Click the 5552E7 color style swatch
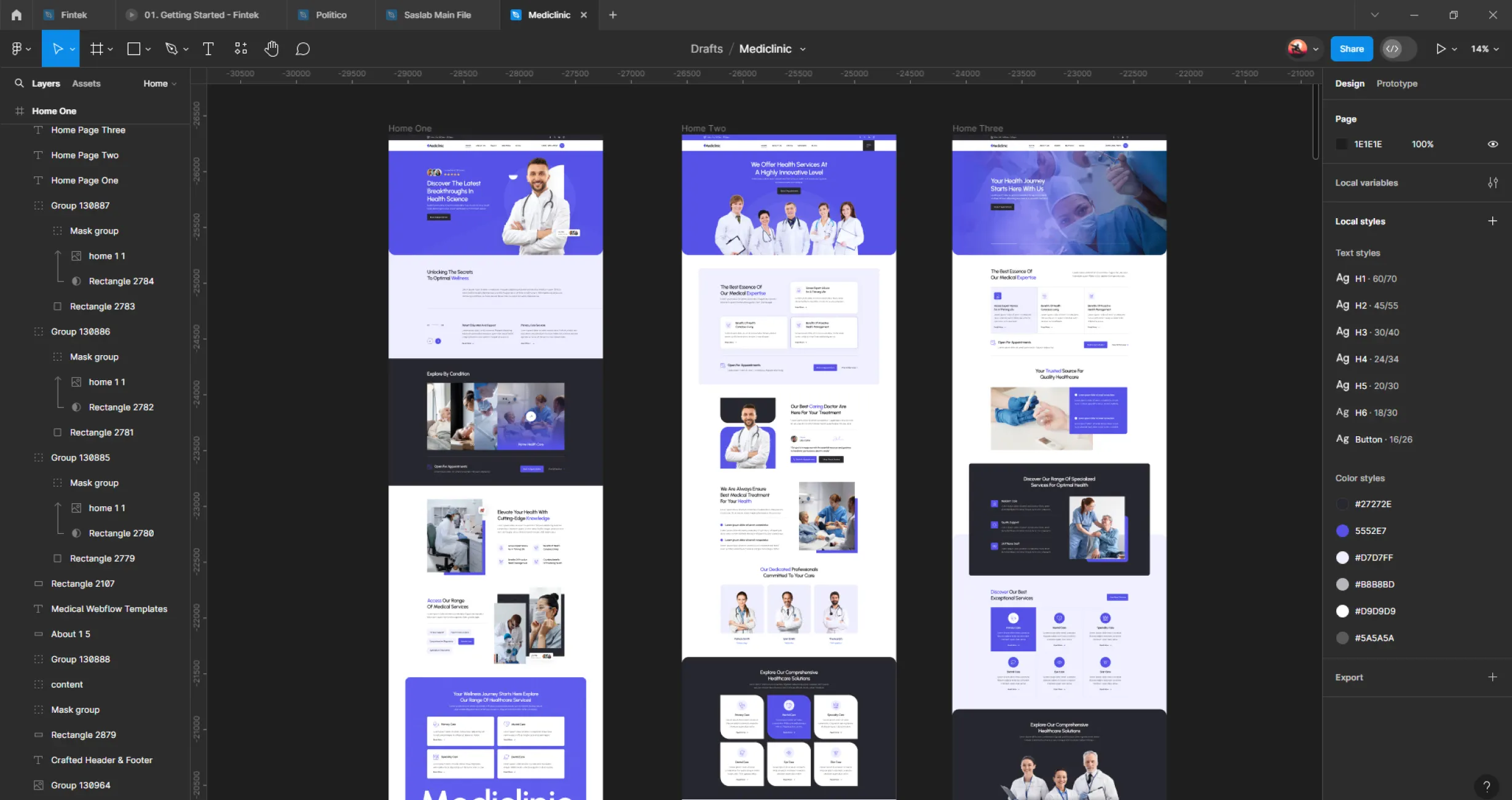 pyautogui.click(x=1342, y=530)
